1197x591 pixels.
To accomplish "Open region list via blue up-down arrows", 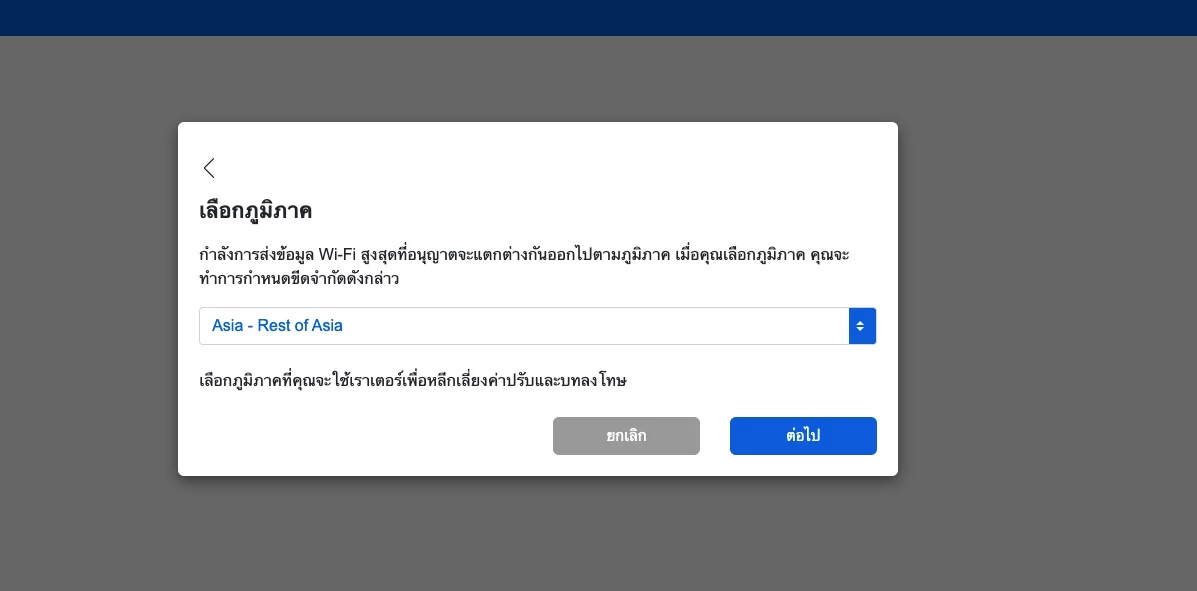I will (862, 326).
